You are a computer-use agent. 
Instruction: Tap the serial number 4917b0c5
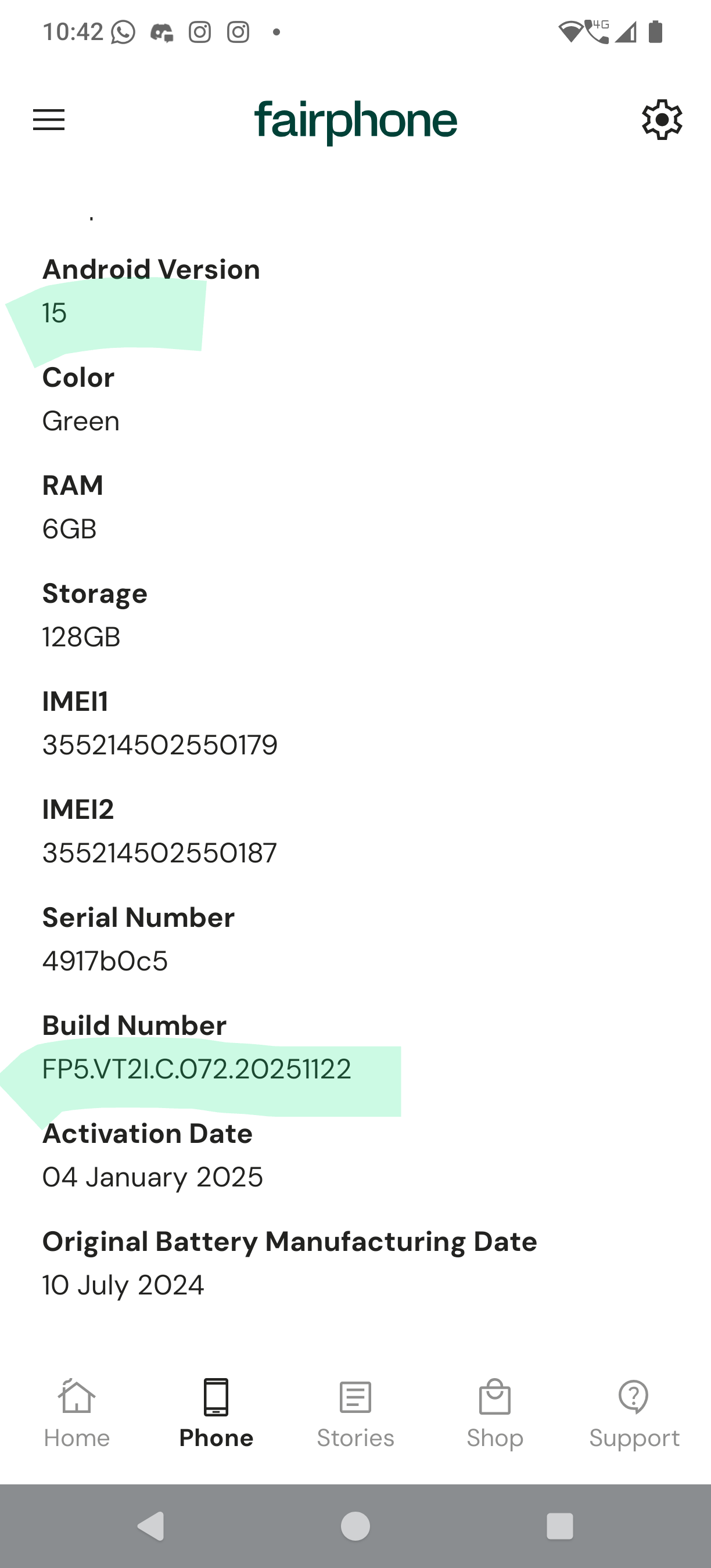click(105, 961)
